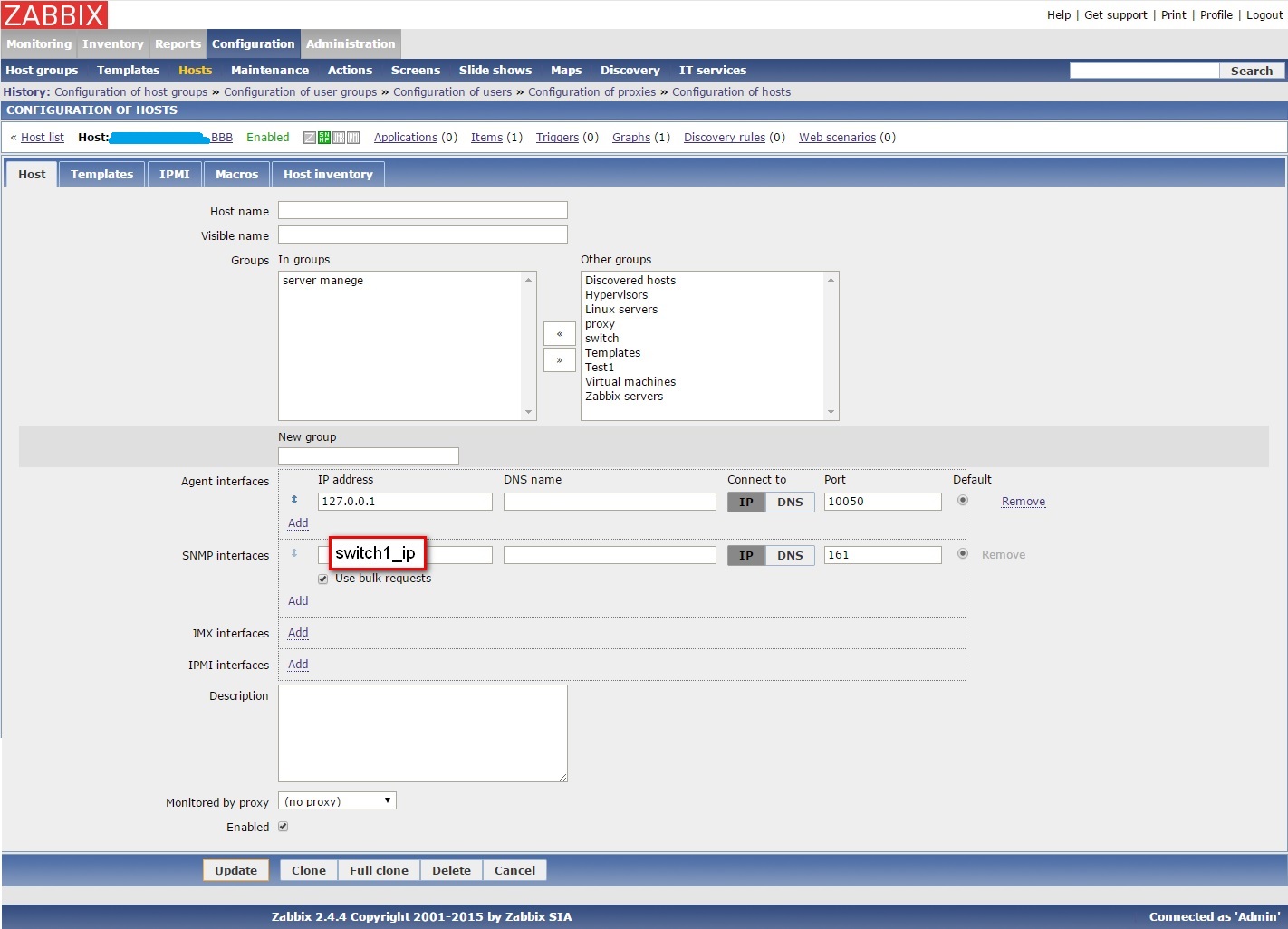Switch SNMP interface connection to DNS
The width and height of the screenshot is (1288, 929).
click(790, 556)
